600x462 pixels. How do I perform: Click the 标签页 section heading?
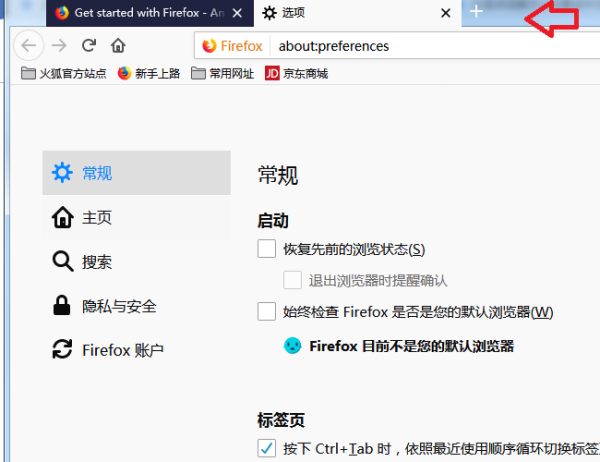(x=281, y=420)
